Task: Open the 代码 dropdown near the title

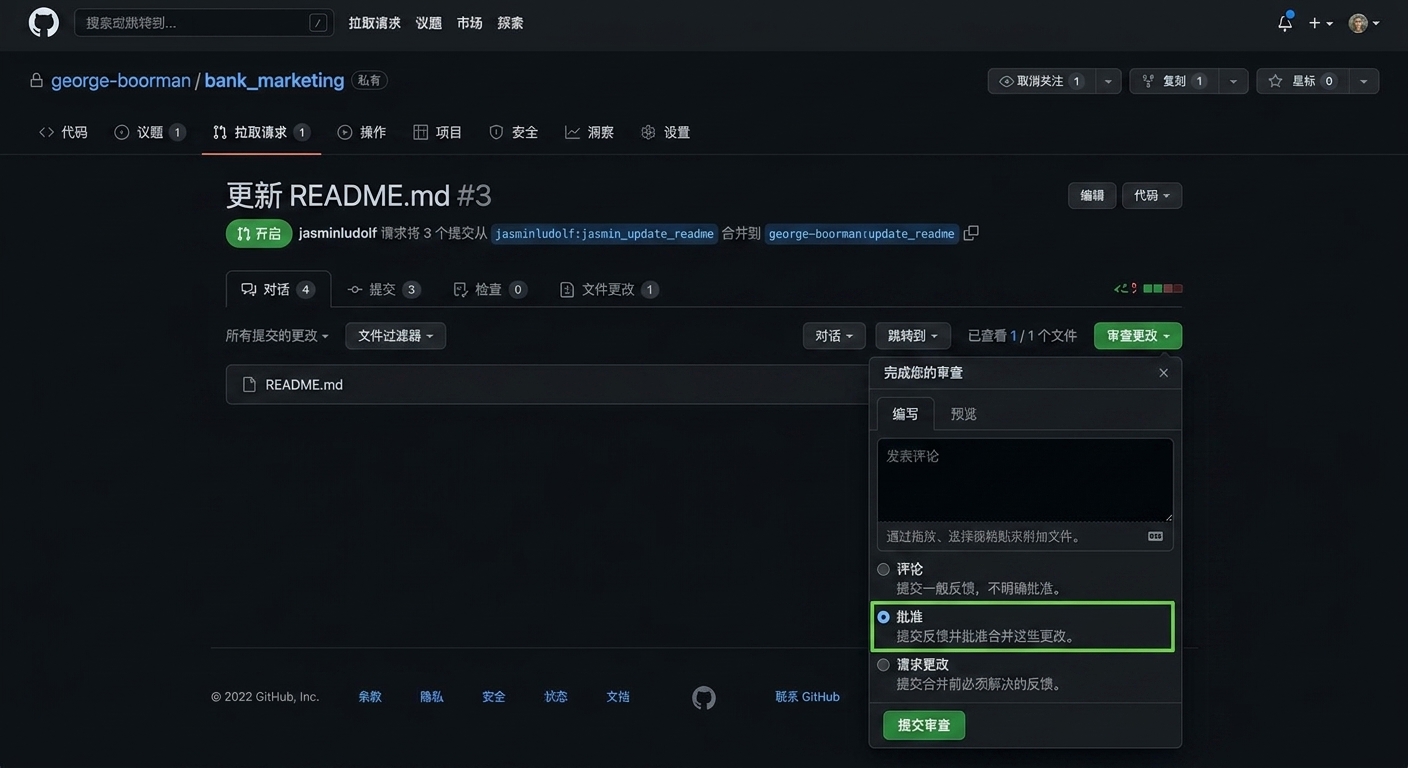Action: [1152, 196]
